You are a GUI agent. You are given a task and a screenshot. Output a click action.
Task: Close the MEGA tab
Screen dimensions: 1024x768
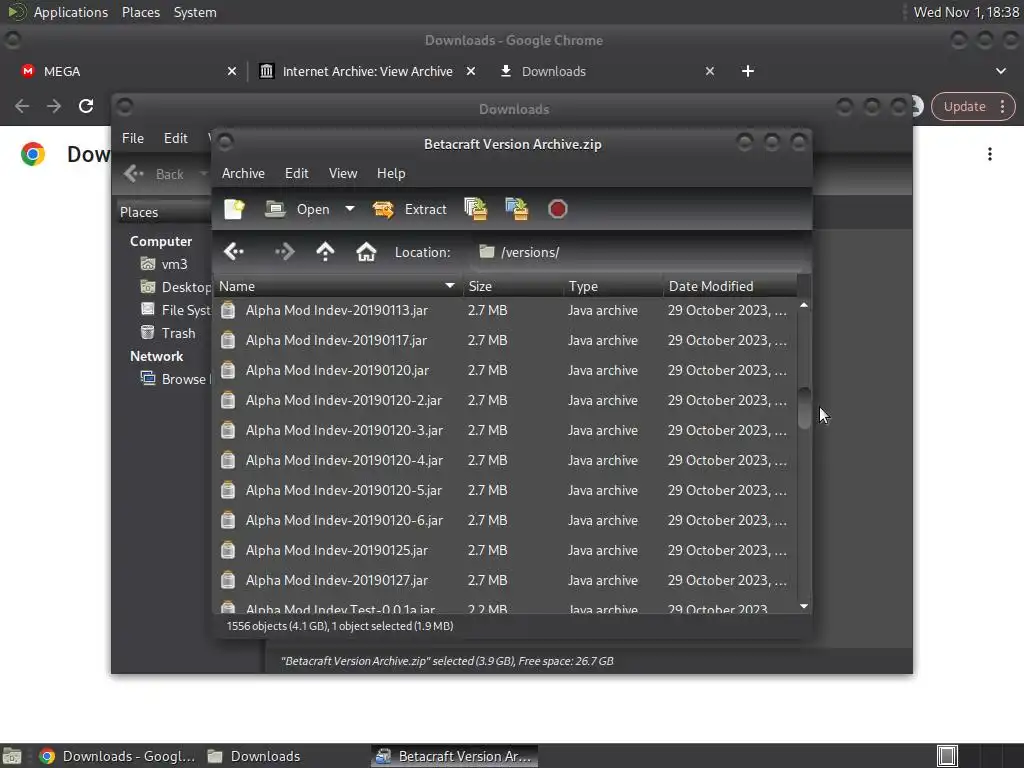point(232,71)
